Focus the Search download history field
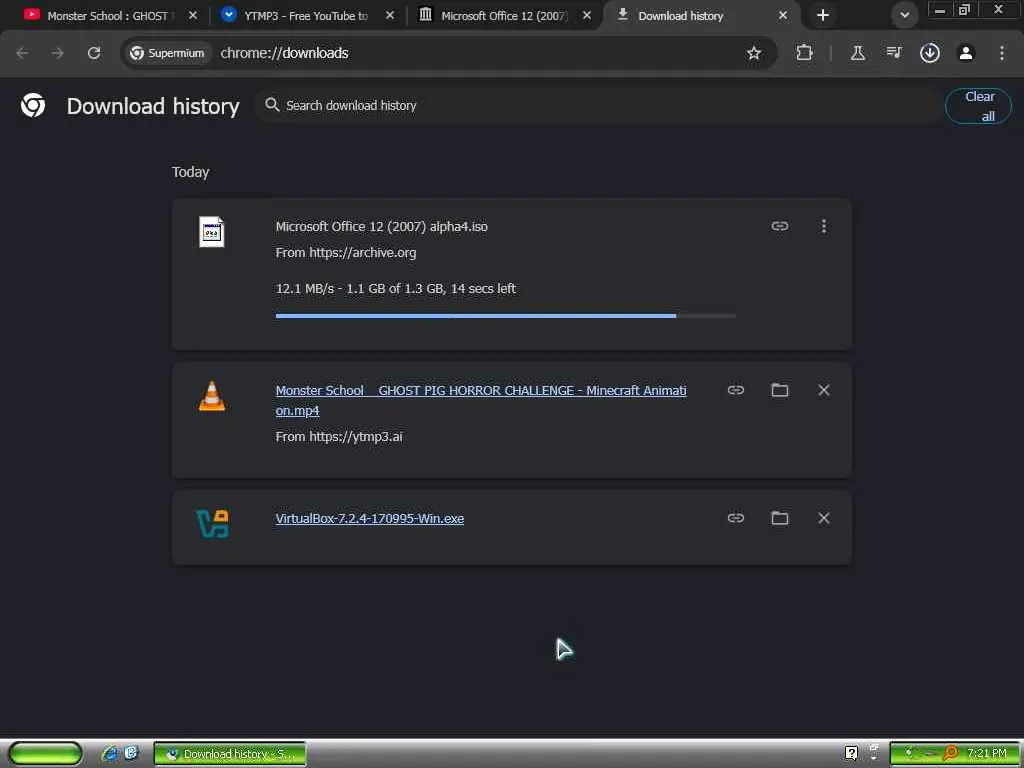The height and width of the screenshot is (768, 1024). click(598, 105)
